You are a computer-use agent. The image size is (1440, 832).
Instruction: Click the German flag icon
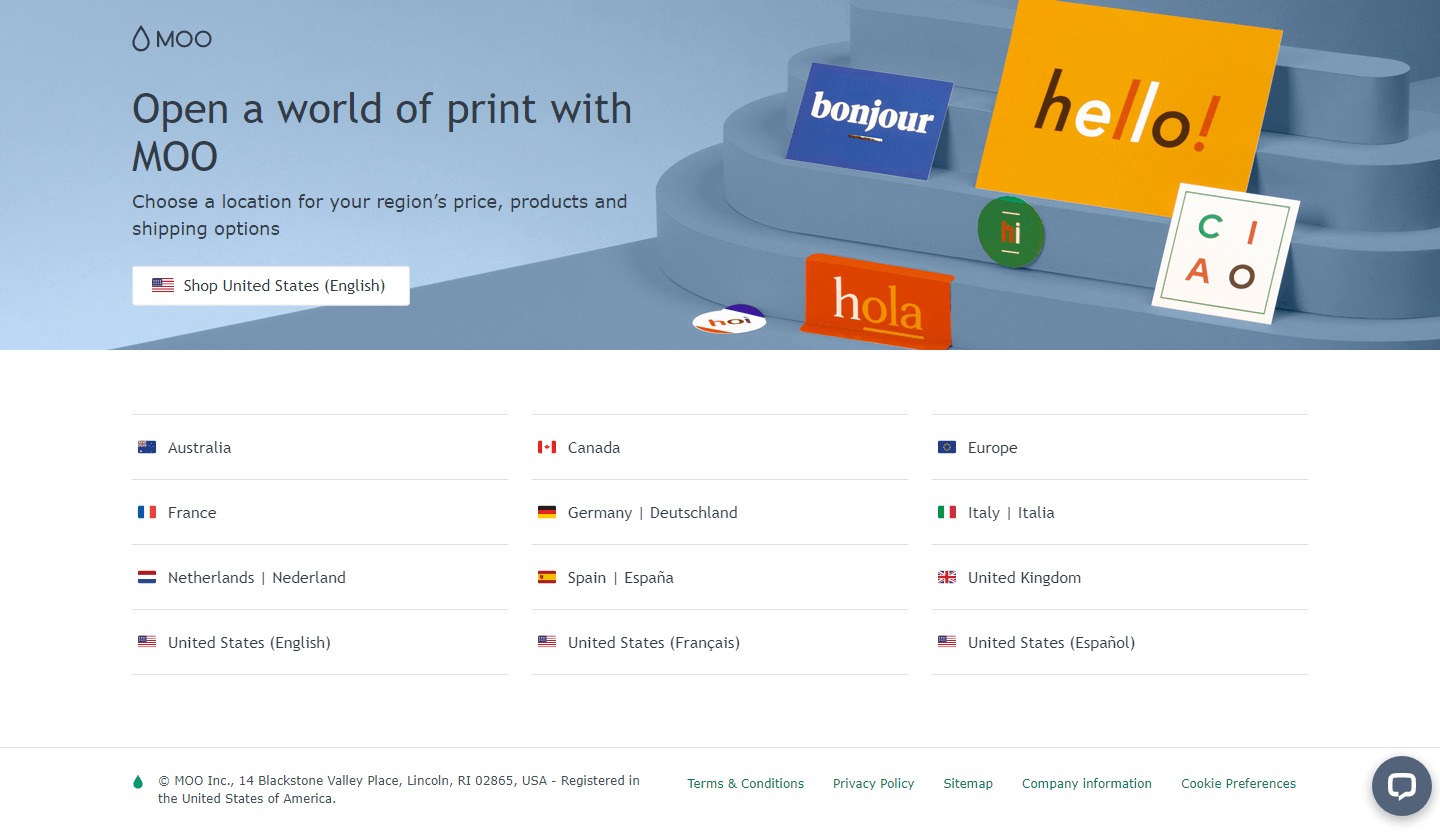click(x=547, y=512)
